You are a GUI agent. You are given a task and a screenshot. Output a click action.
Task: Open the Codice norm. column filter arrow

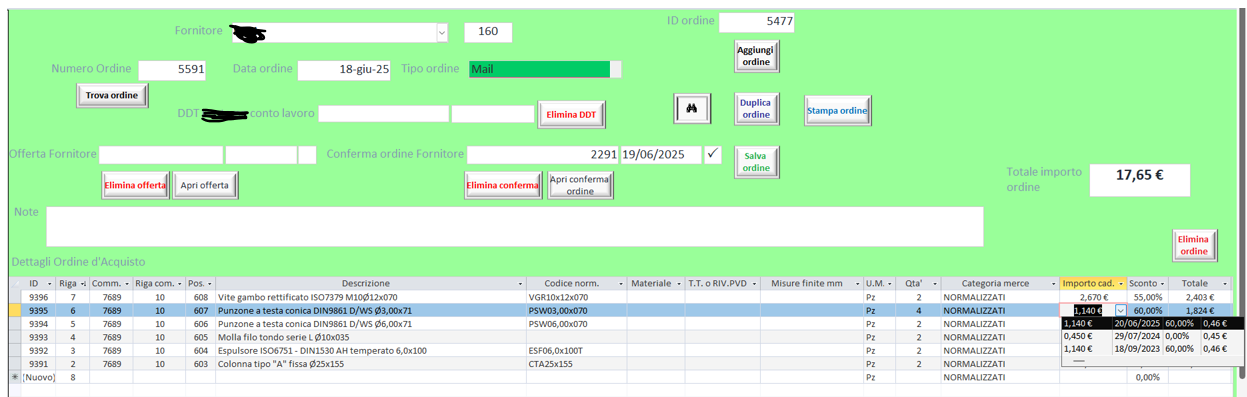click(x=621, y=284)
